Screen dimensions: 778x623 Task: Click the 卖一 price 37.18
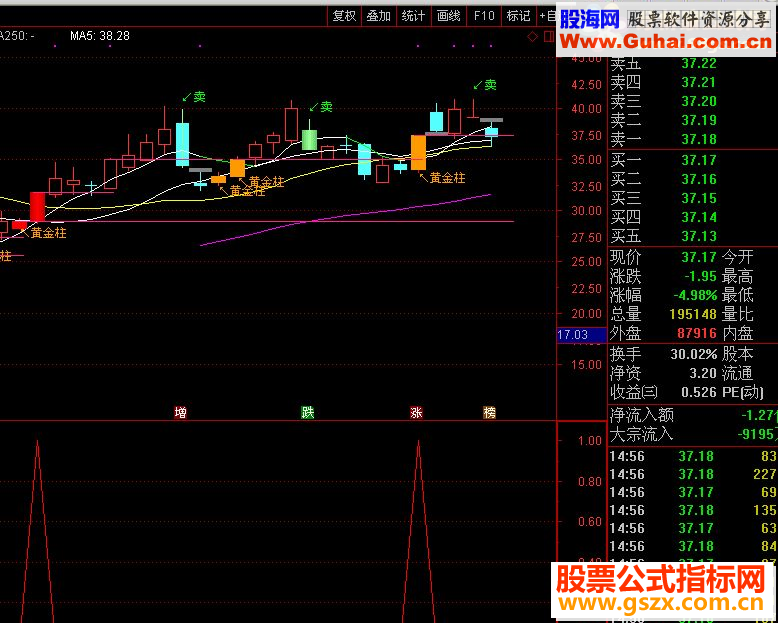click(699, 139)
